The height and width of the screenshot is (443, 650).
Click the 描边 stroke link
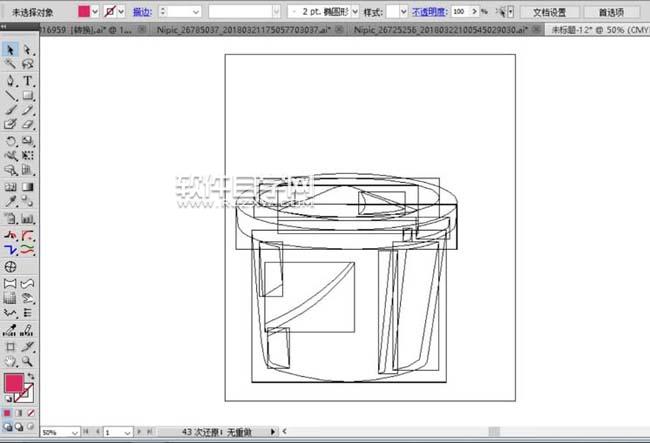tap(142, 12)
